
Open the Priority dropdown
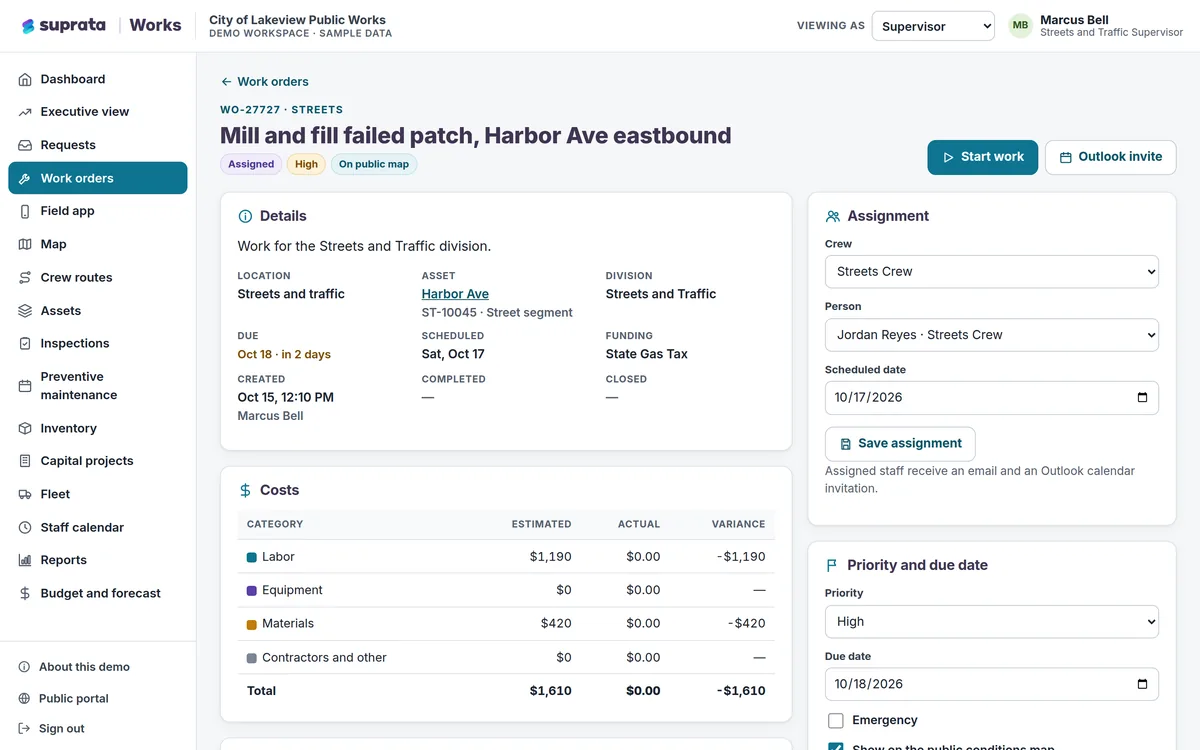992,621
